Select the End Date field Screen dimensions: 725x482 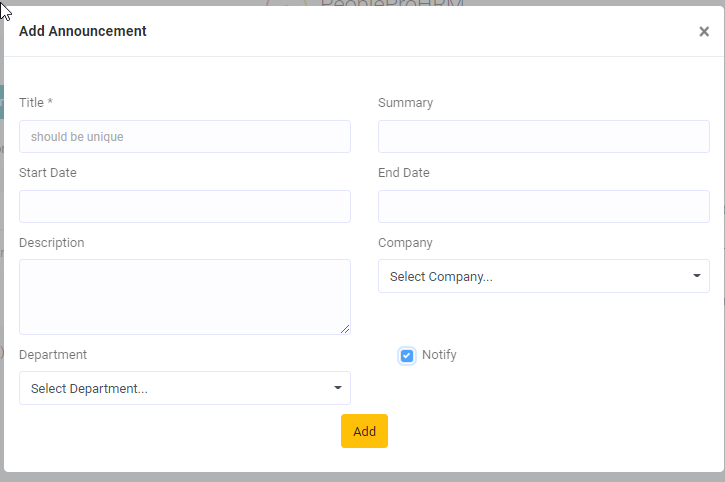coord(543,207)
